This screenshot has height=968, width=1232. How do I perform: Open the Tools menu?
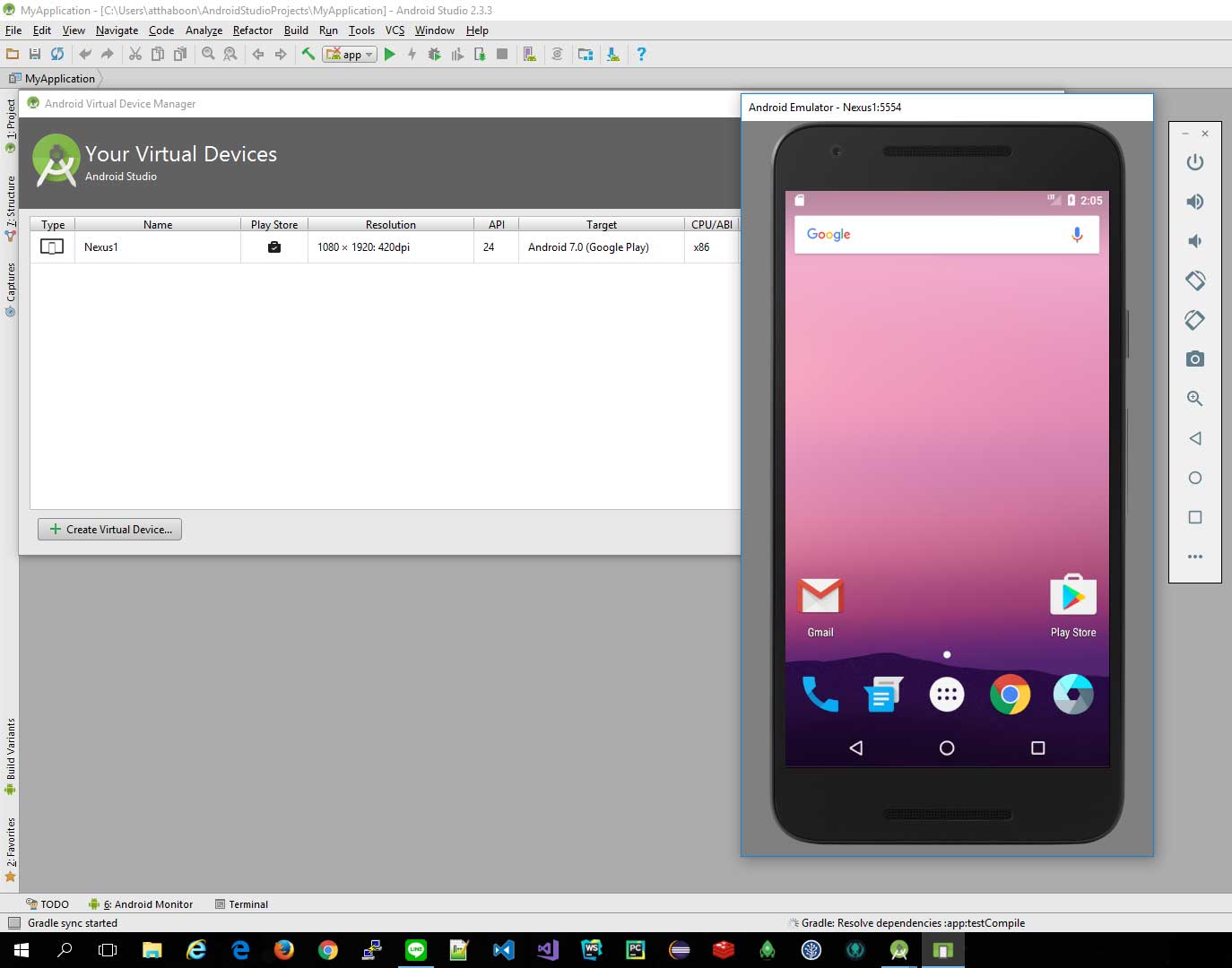click(361, 30)
